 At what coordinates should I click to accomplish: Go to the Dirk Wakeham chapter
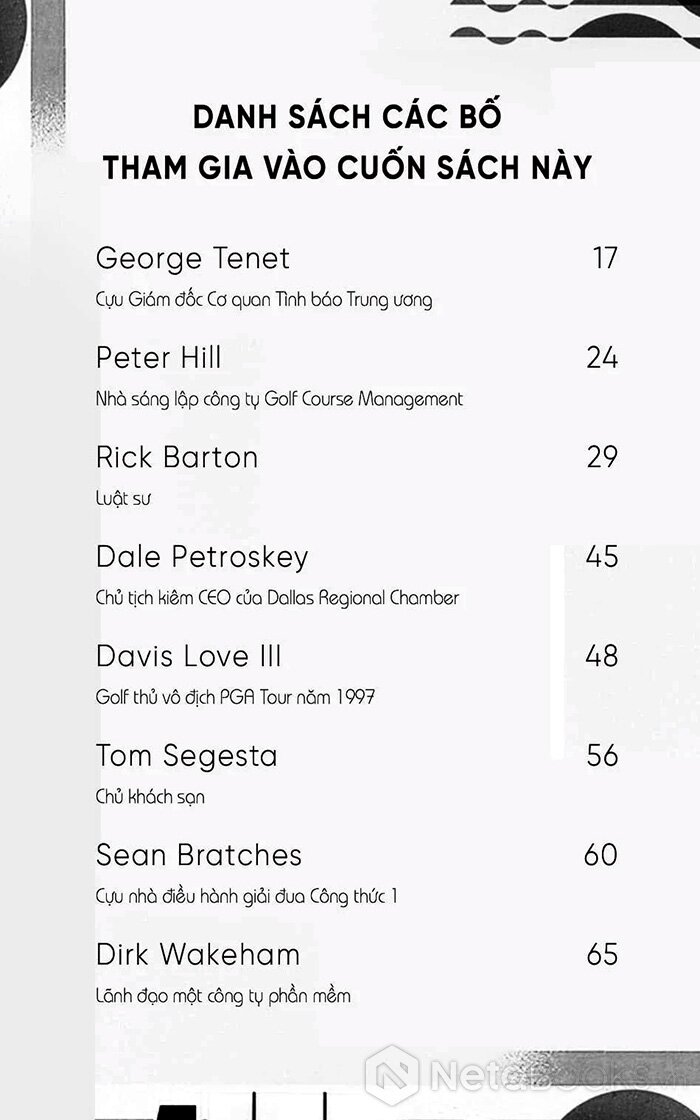pyautogui.click(x=198, y=954)
